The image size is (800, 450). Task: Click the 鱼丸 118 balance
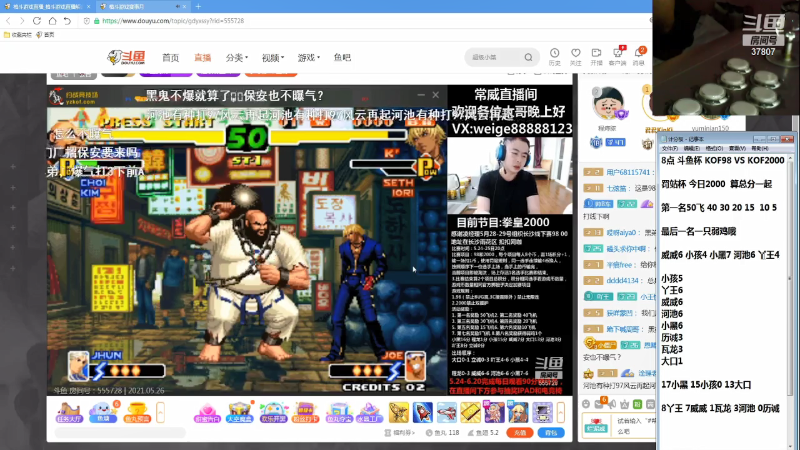point(443,433)
